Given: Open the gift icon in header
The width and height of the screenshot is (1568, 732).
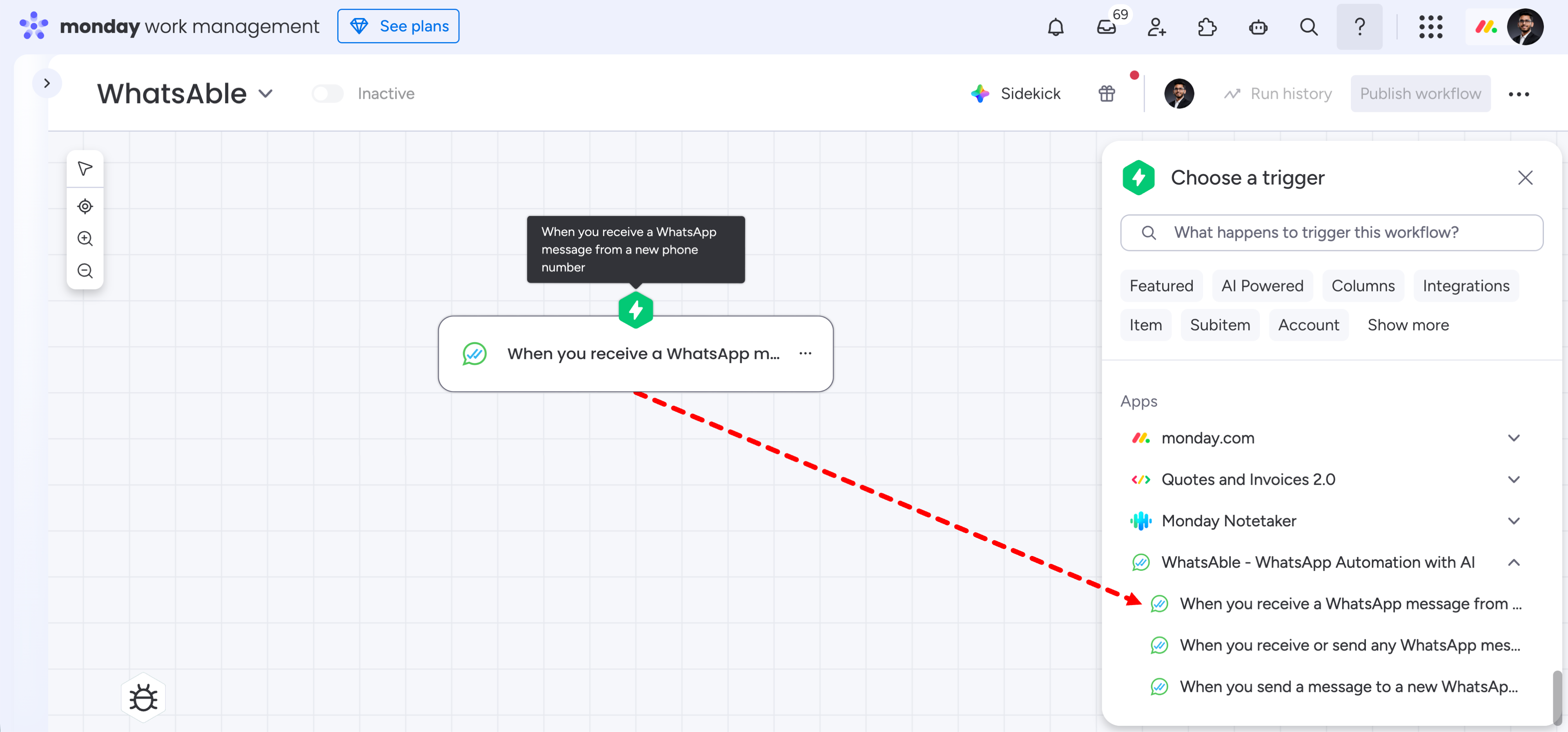Looking at the screenshot, I should pos(1107,94).
